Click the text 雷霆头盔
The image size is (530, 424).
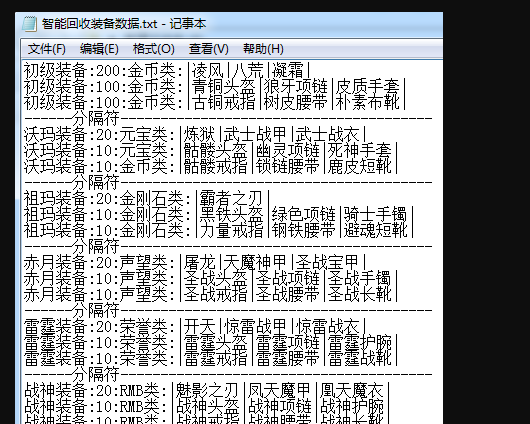click(x=215, y=343)
